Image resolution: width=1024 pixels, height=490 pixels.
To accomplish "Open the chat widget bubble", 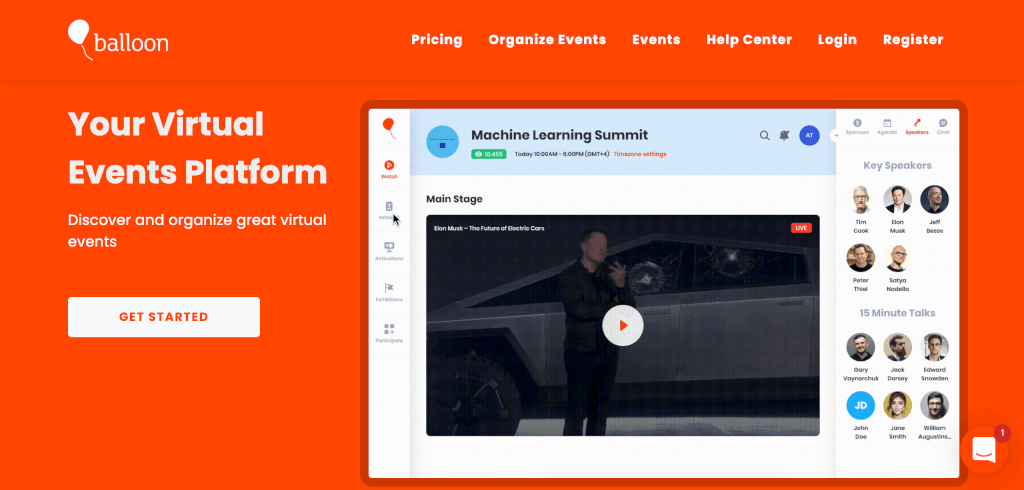I will (984, 449).
